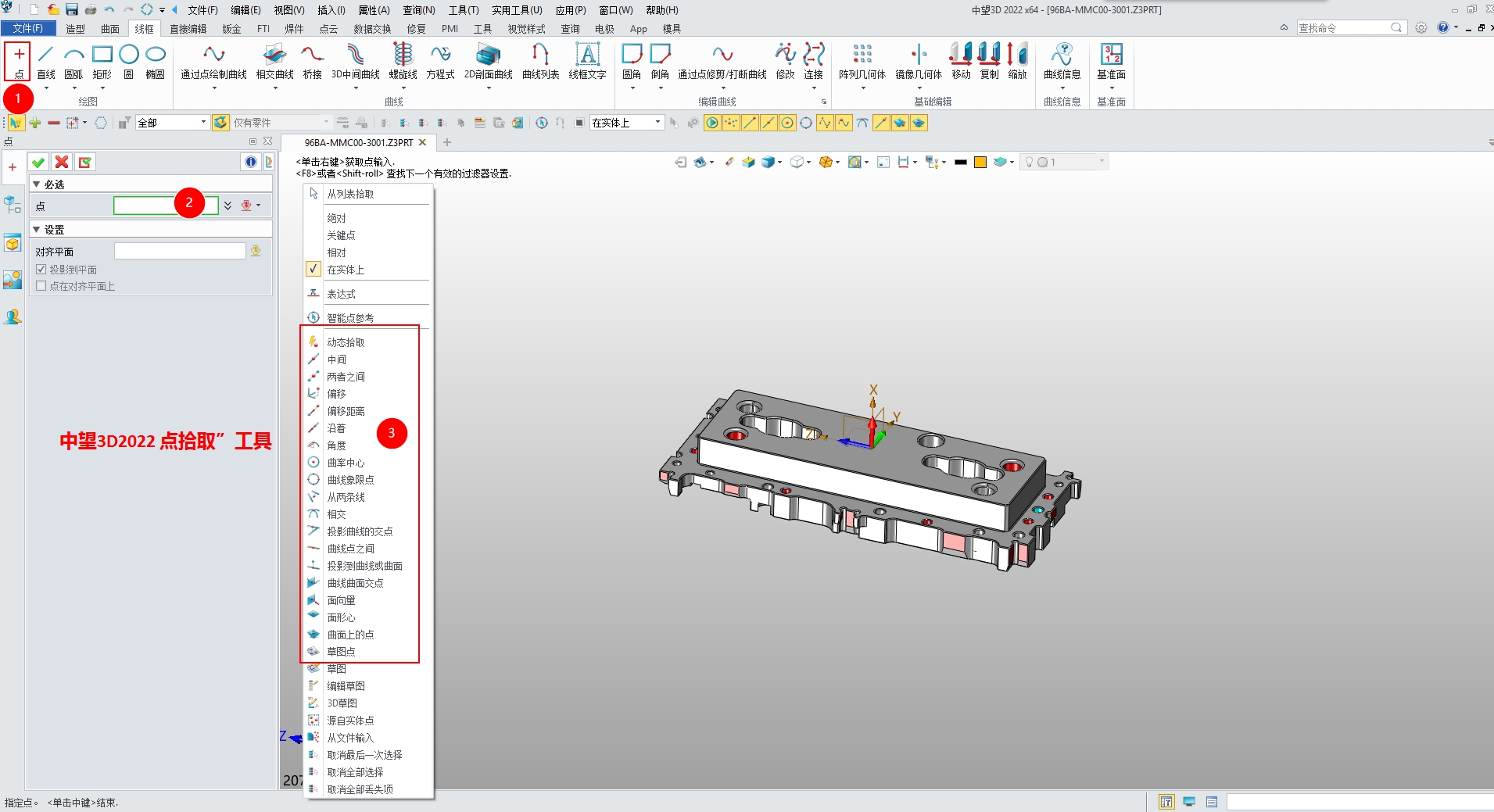Click the yellow color swatch in viewport toolbar
Viewport: 1494px width, 812px height.
tap(981, 162)
